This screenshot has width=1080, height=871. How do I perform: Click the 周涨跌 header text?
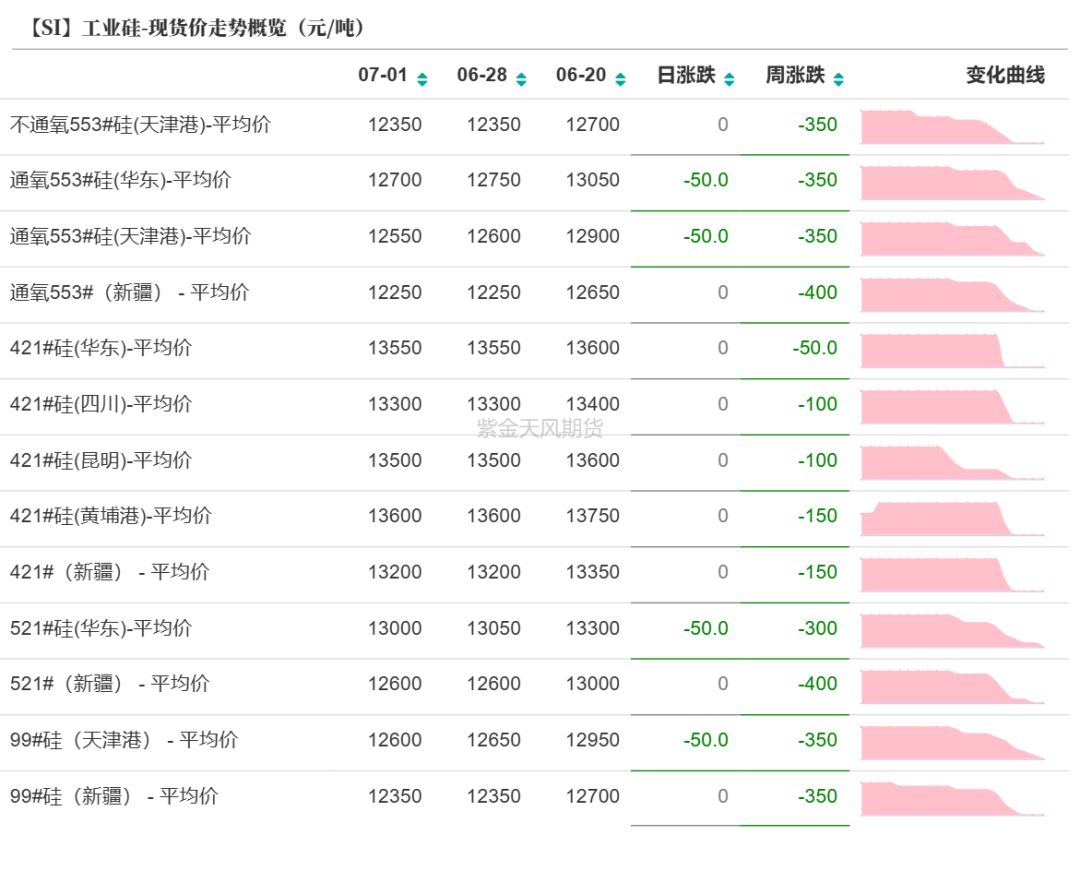[795, 75]
